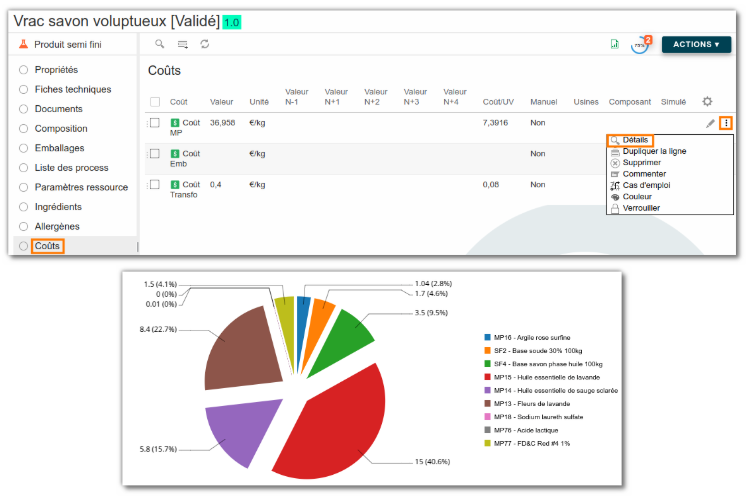Open Coûts in the sidebar
This screenshot has width=746, height=497.
click(x=47, y=246)
